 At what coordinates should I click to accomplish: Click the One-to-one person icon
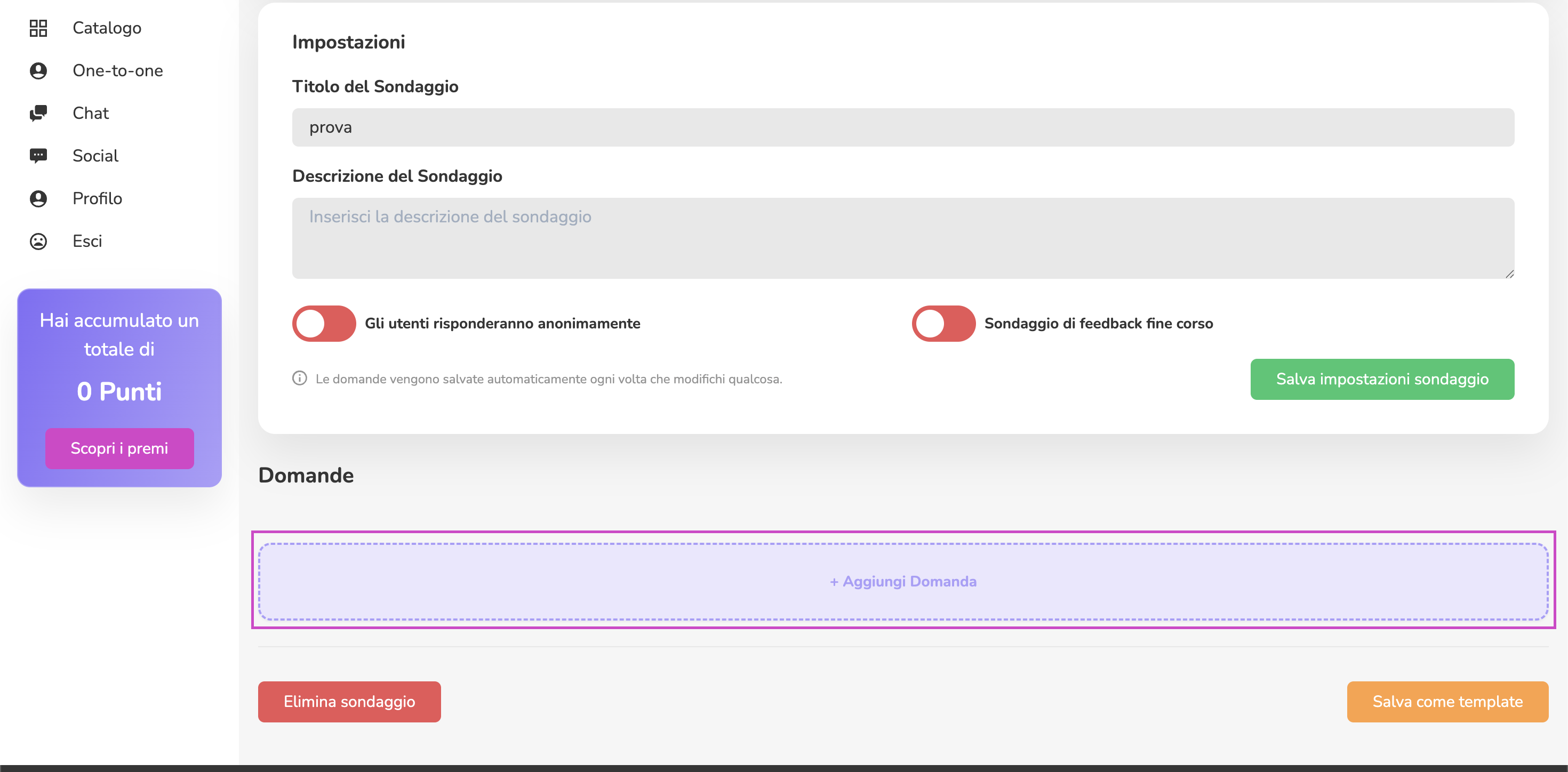pyautogui.click(x=38, y=70)
